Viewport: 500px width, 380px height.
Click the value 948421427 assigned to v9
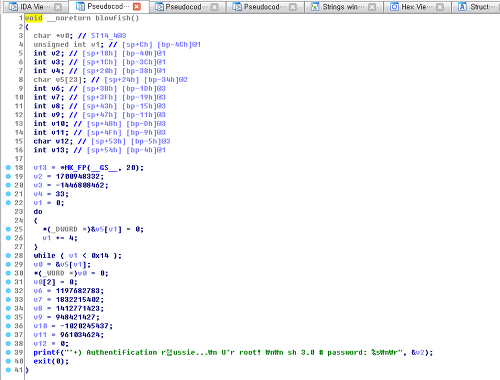[x=77, y=317]
